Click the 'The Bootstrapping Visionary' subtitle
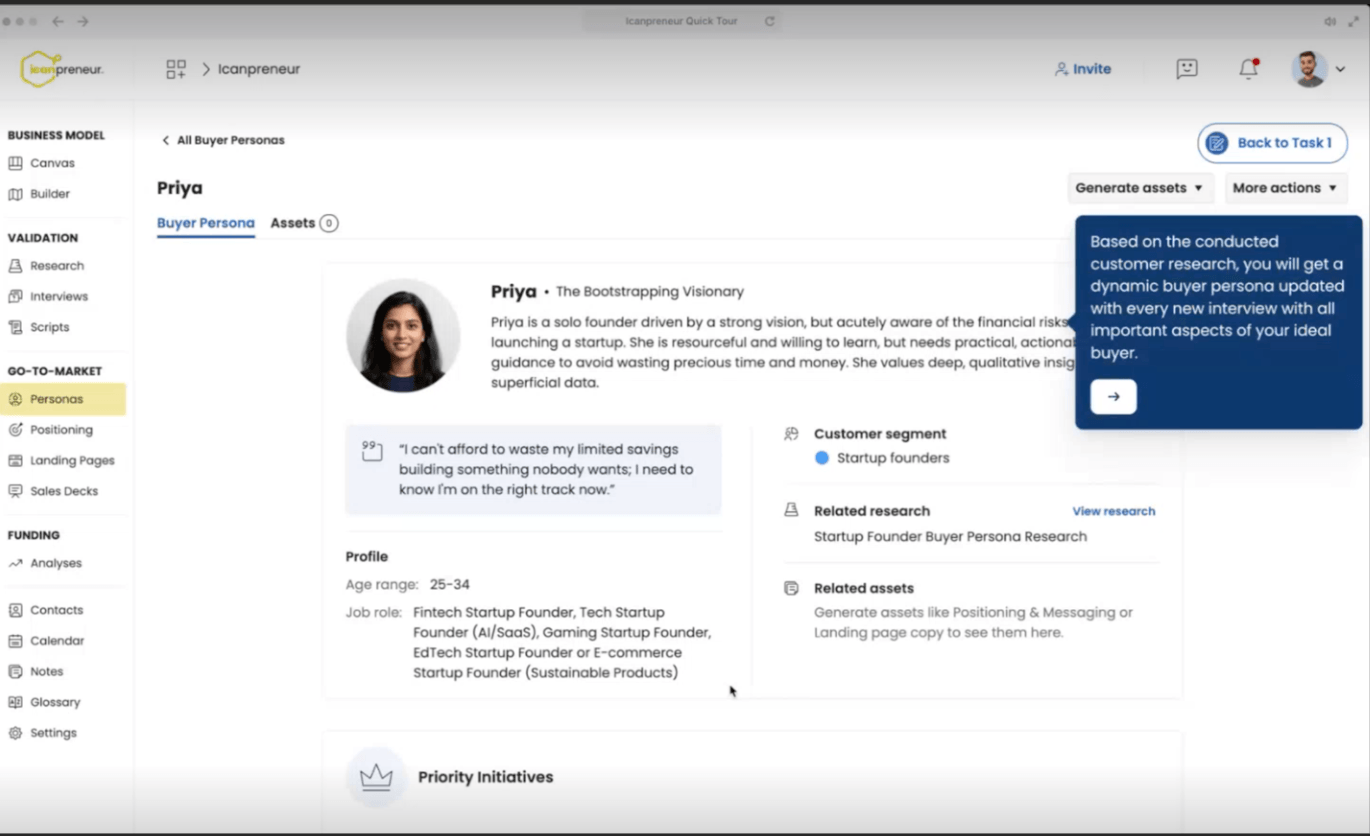The width and height of the screenshot is (1370, 836). click(x=650, y=292)
